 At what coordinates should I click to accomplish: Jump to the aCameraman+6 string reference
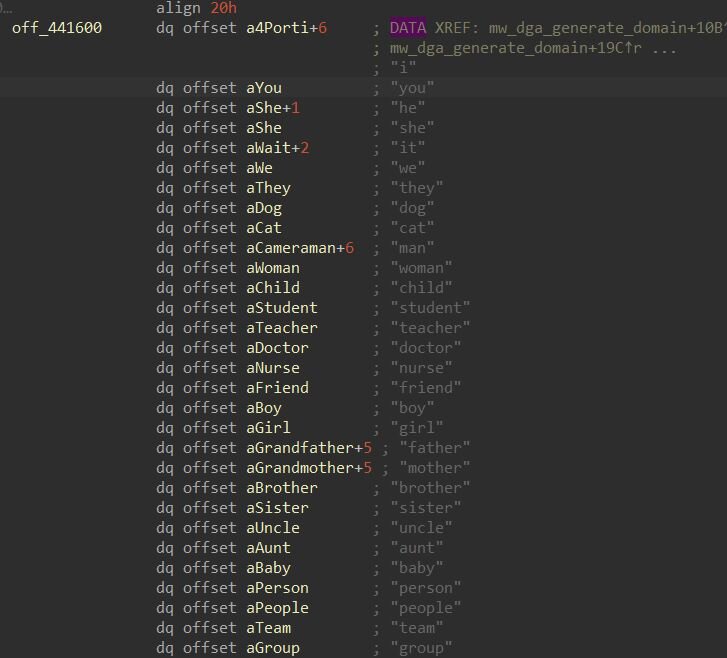[x=300, y=248]
